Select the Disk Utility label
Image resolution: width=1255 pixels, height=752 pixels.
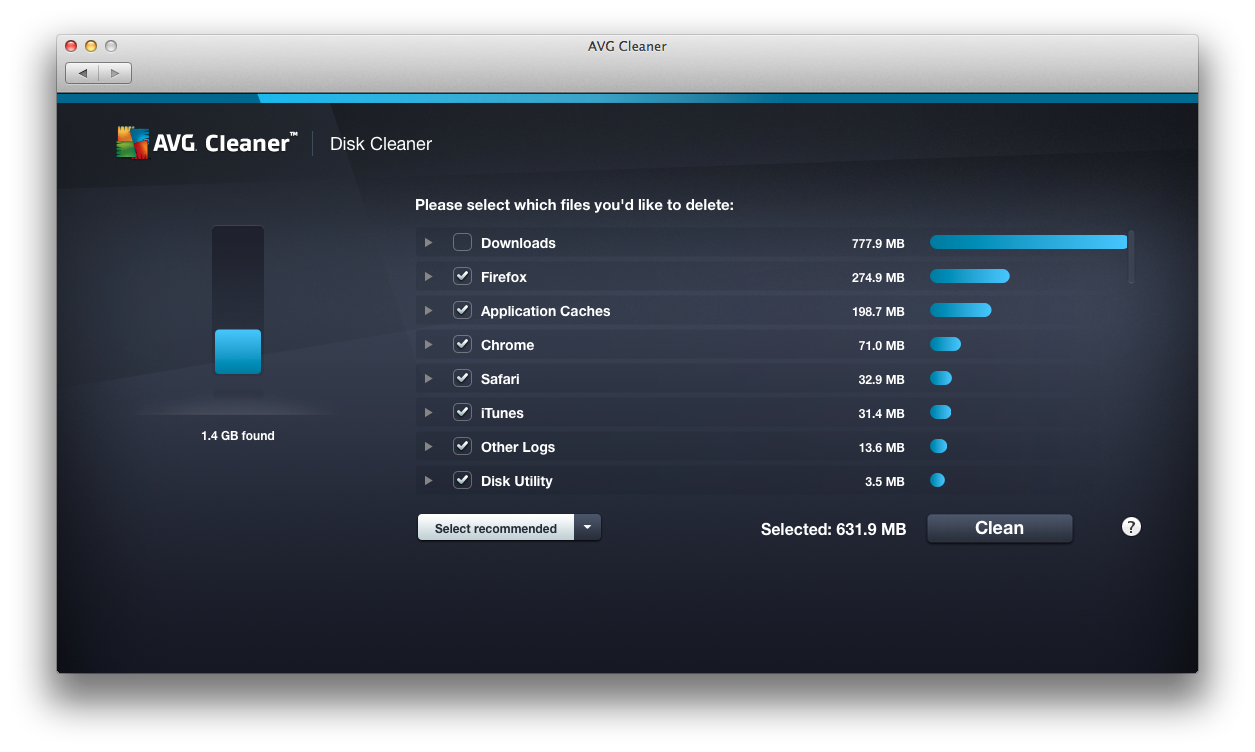[517, 481]
